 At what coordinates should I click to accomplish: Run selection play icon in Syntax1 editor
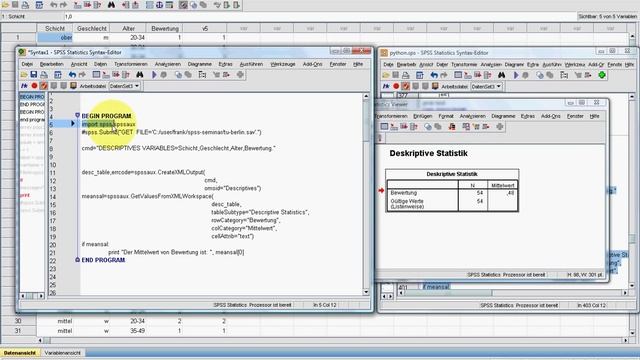154,75
